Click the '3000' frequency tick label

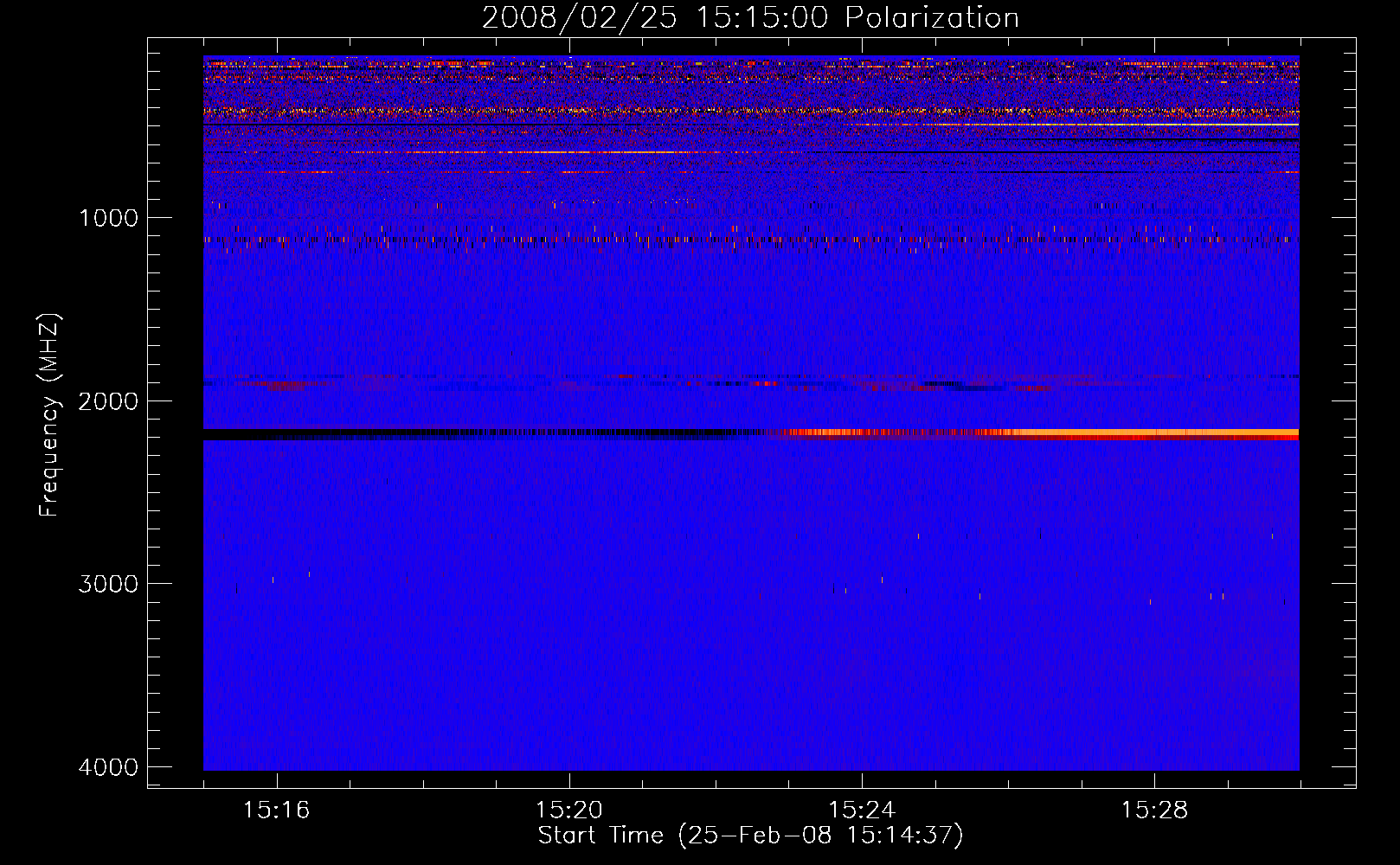click(108, 583)
